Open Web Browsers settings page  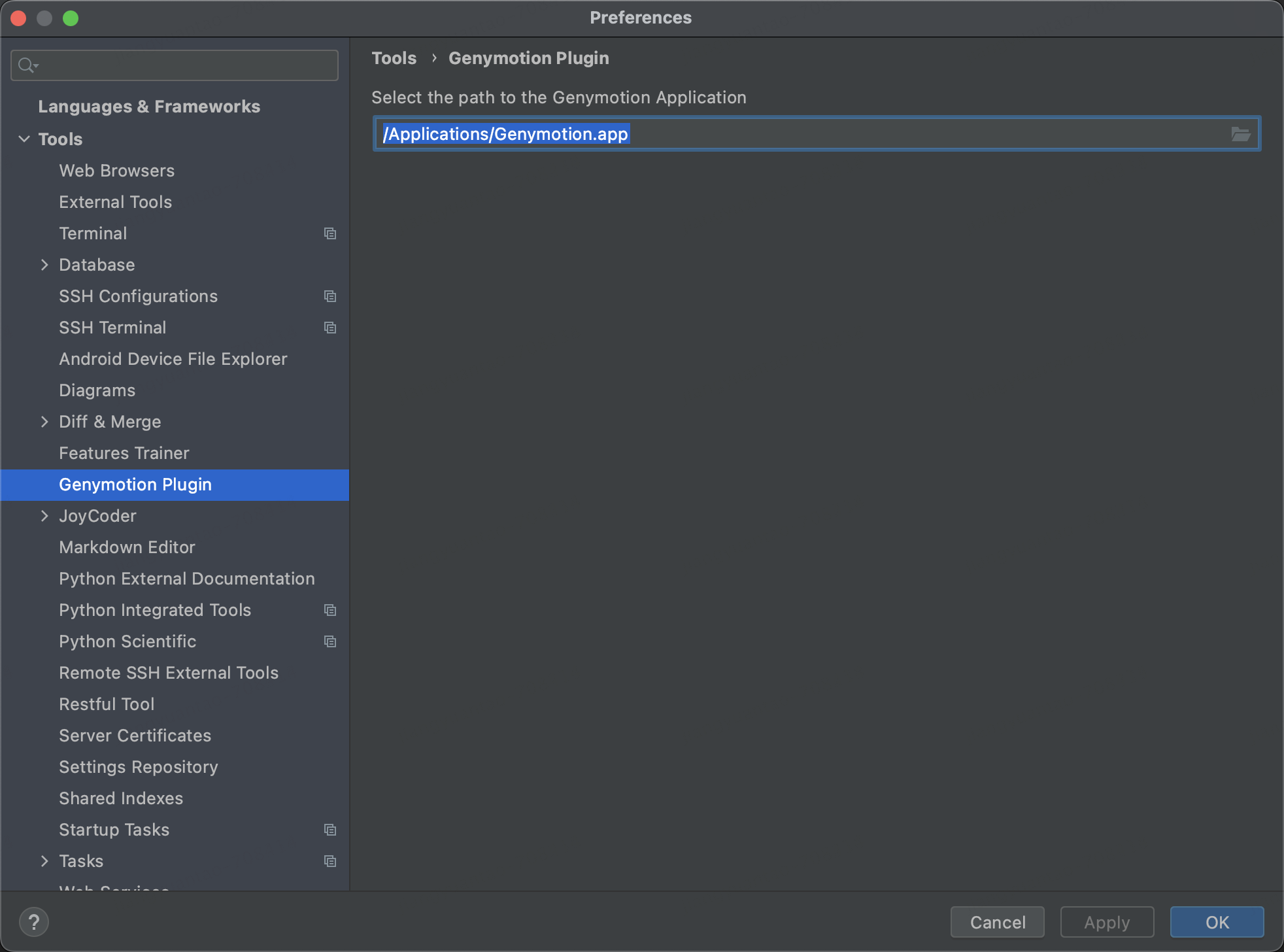tap(116, 171)
